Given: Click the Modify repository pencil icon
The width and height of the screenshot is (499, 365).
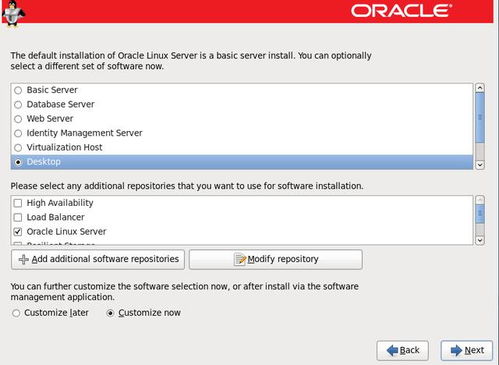Looking at the screenshot, I should click(x=240, y=259).
